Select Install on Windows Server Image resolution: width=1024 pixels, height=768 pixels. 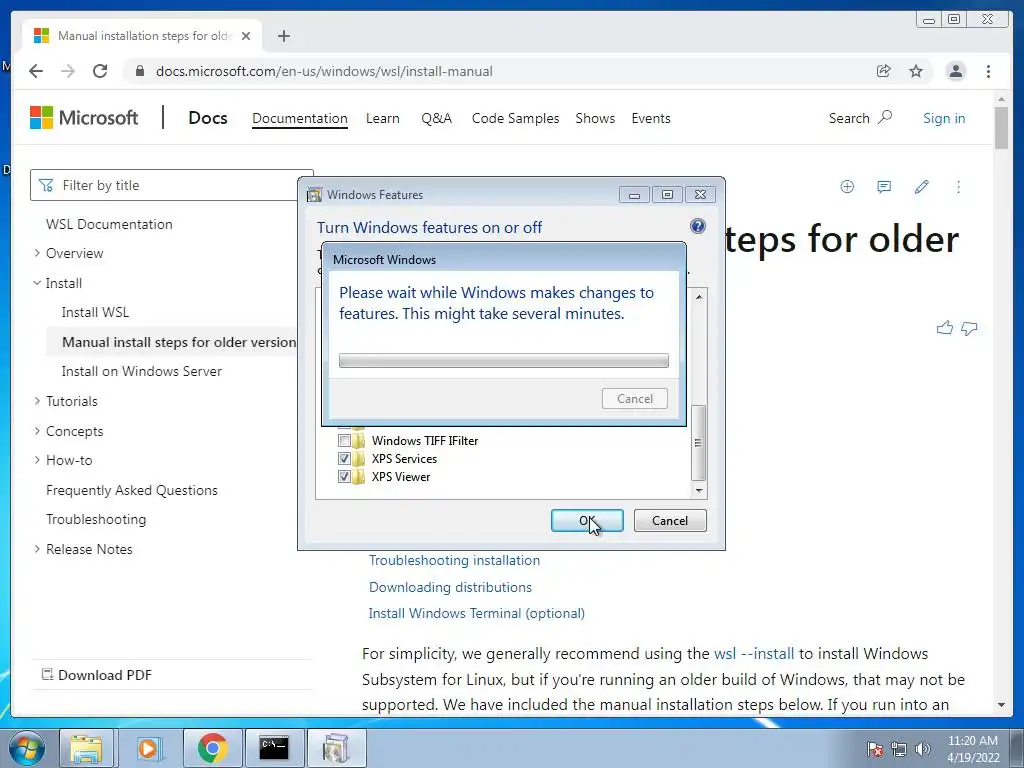pos(142,371)
